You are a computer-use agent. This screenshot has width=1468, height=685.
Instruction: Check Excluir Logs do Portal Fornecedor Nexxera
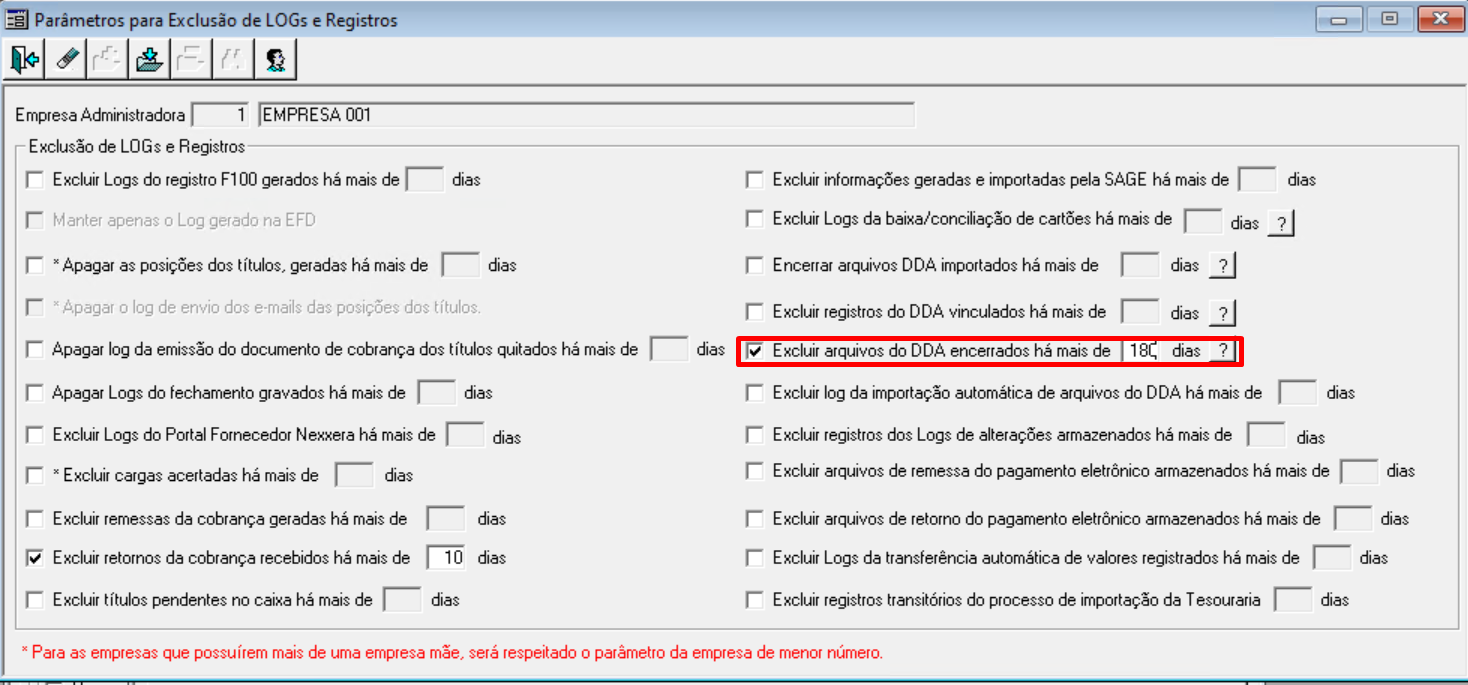point(35,435)
